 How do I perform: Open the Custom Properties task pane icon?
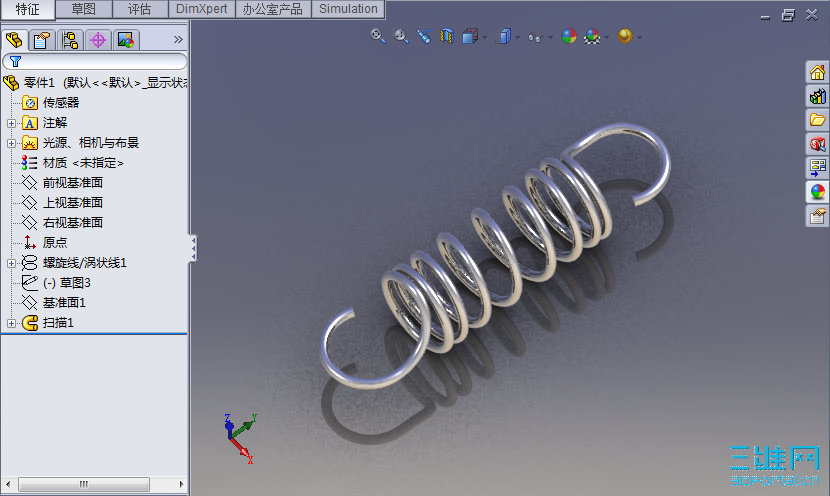pyautogui.click(x=817, y=216)
